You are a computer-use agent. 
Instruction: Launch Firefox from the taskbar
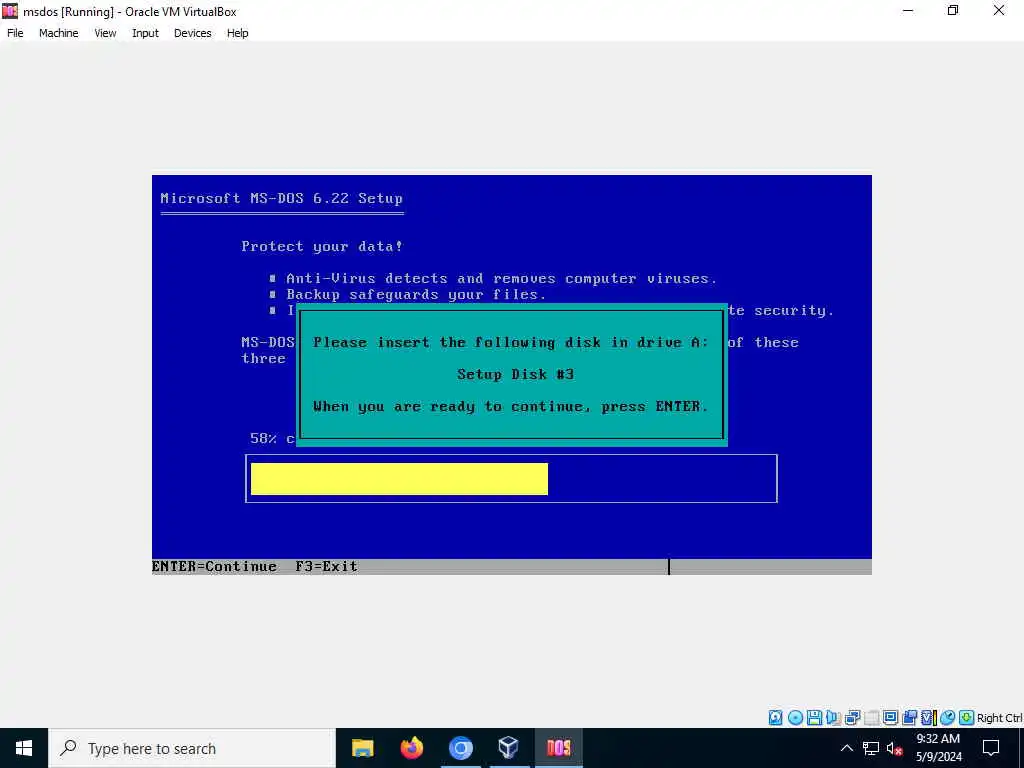point(411,748)
